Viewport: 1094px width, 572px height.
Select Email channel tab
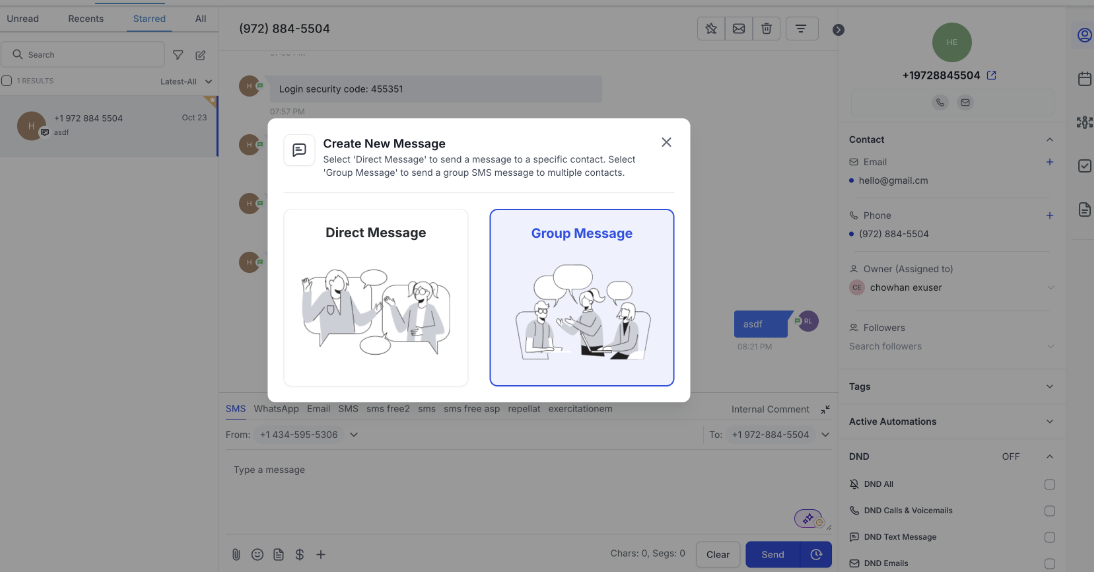pos(319,409)
